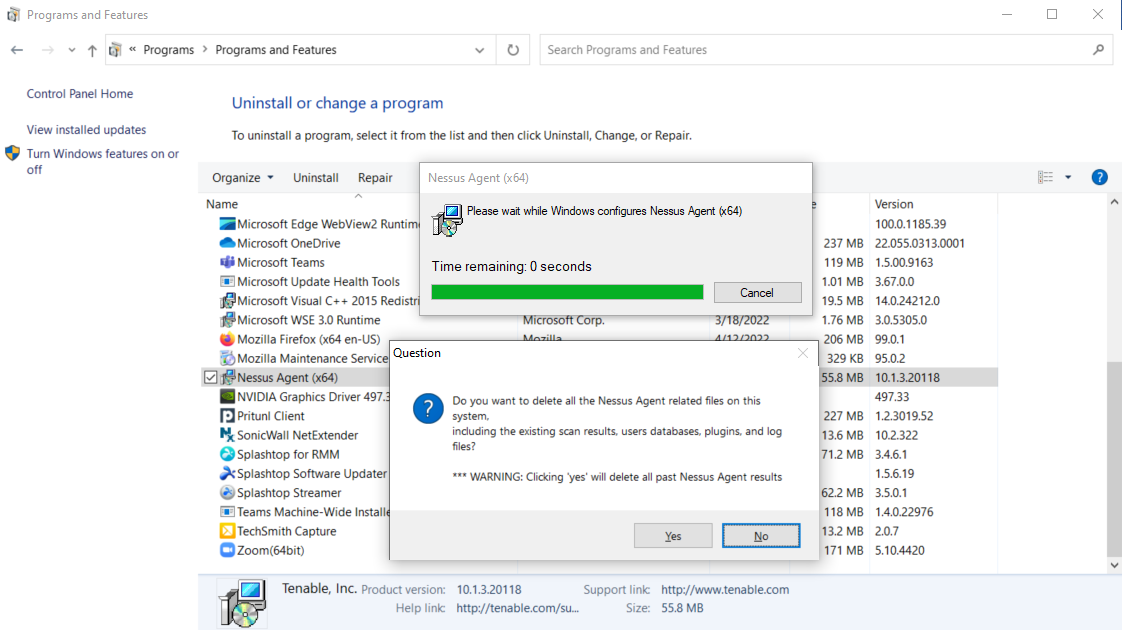
Task: Click the Refresh button beside address bar
Action: point(513,50)
